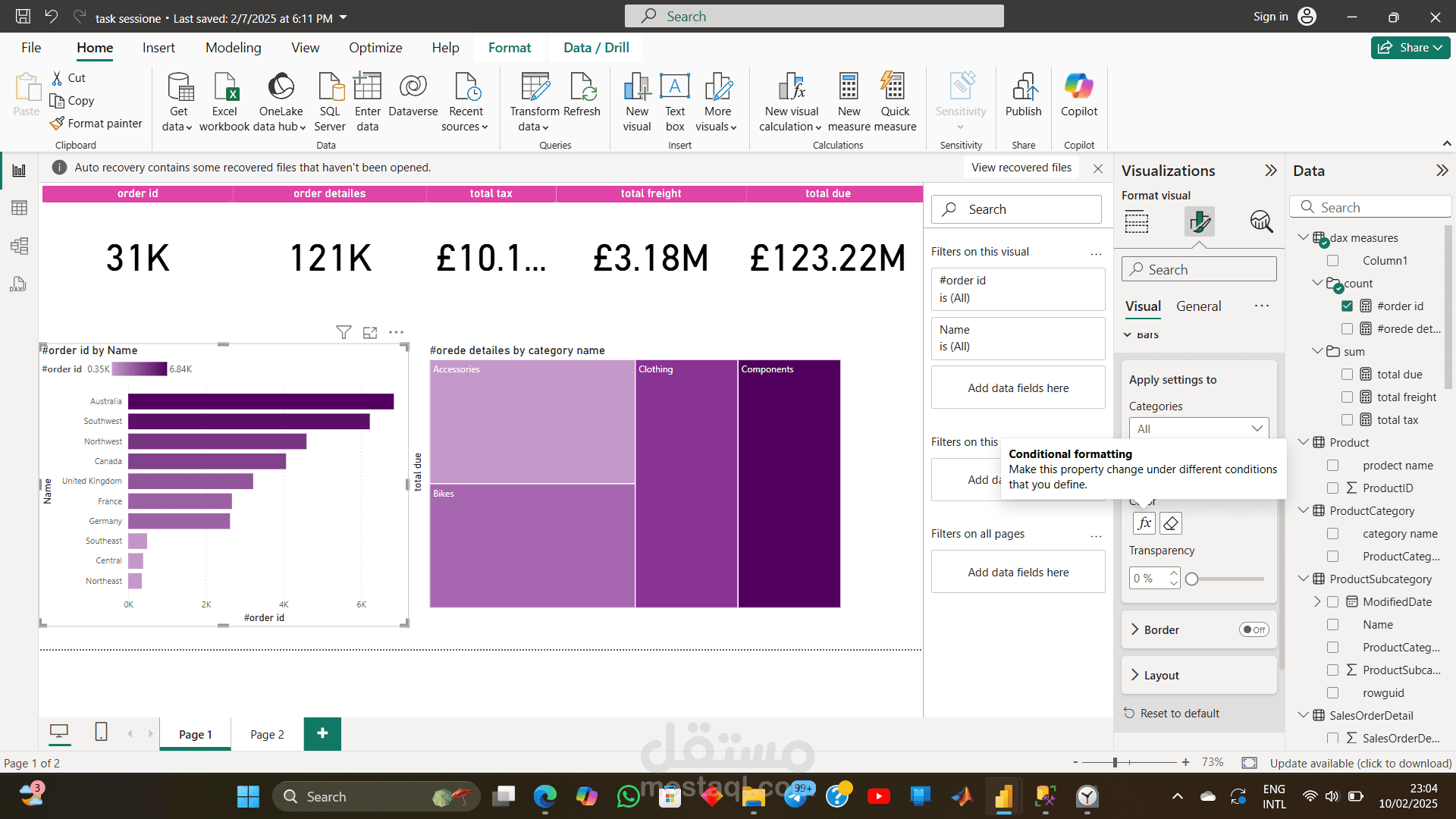Viewport: 1456px width, 819px height.
Task: Expand the Layout section
Action: (1135, 675)
